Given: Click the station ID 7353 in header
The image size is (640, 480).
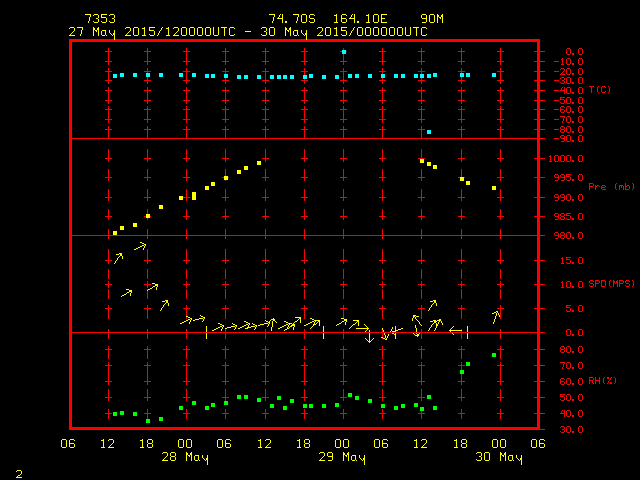Looking at the screenshot, I should 98,19.
